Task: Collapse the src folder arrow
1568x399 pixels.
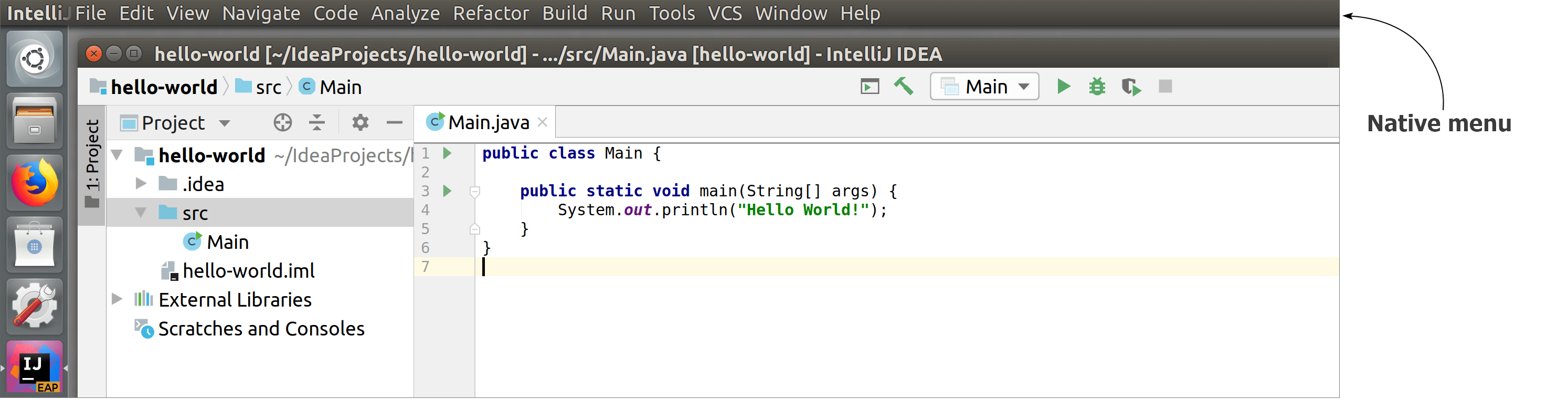Action: (x=141, y=213)
